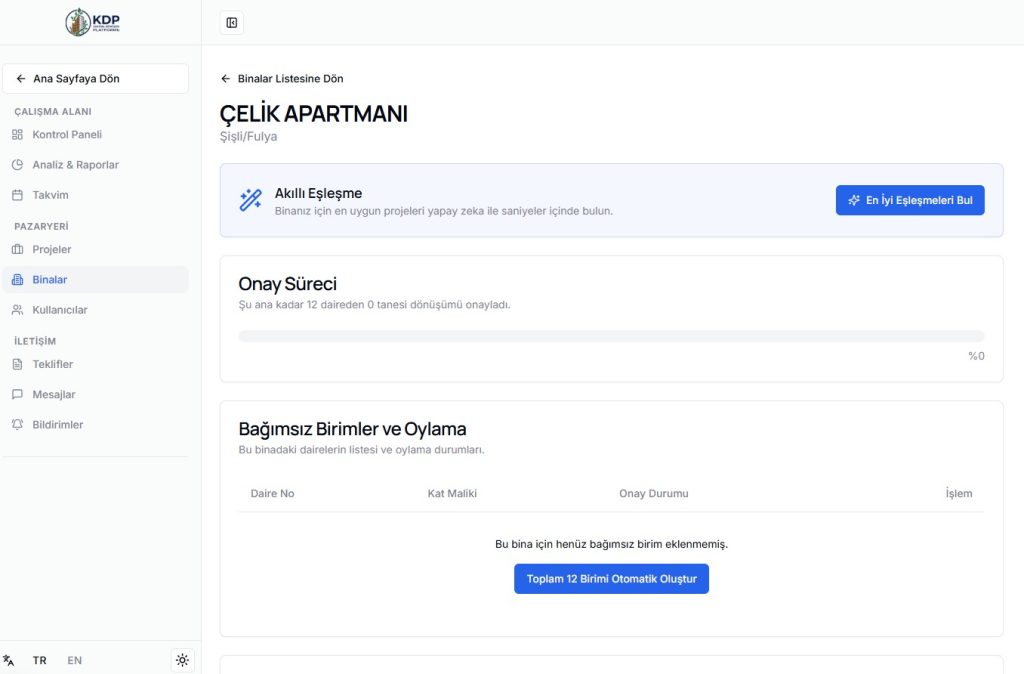Viewport: 1024px width, 674px height.
Task: Switch language to EN
Action: (75, 661)
